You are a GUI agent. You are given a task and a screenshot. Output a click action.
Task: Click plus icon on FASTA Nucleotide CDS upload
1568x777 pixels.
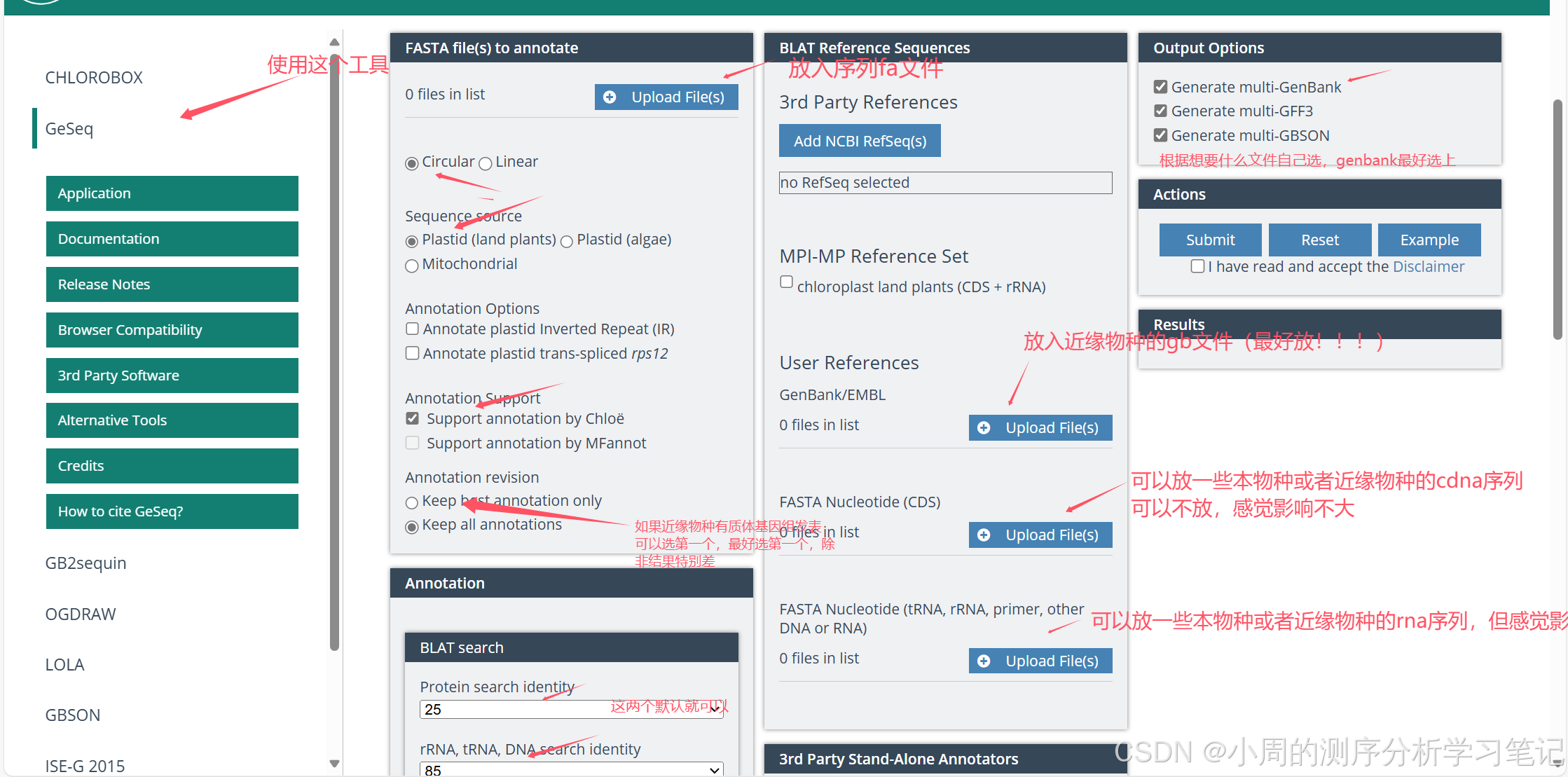[984, 535]
